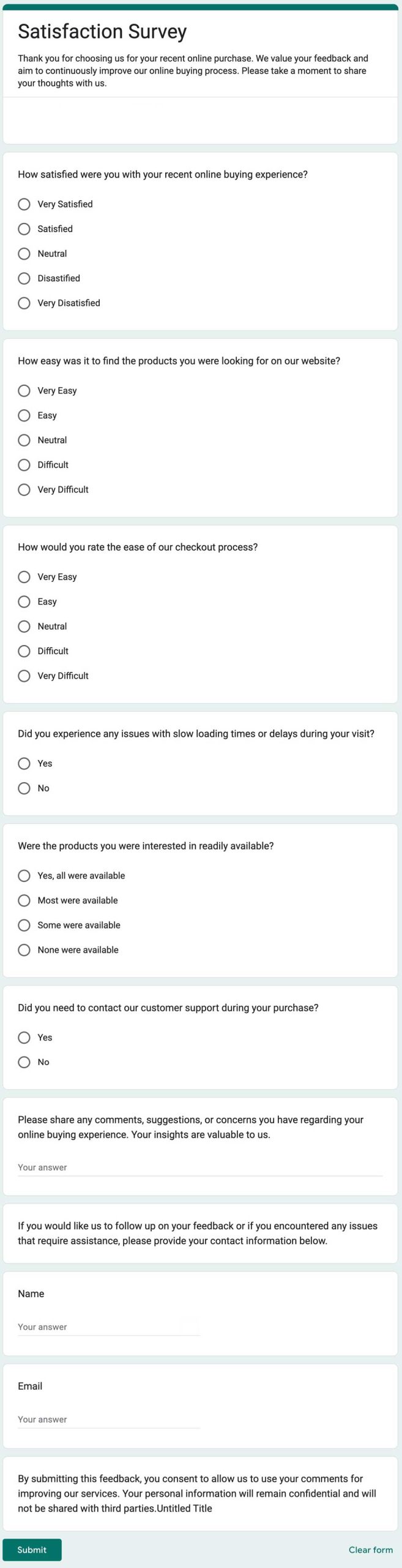Focus the Name answer field
This screenshot has height=1568, width=402.
tap(109, 1327)
